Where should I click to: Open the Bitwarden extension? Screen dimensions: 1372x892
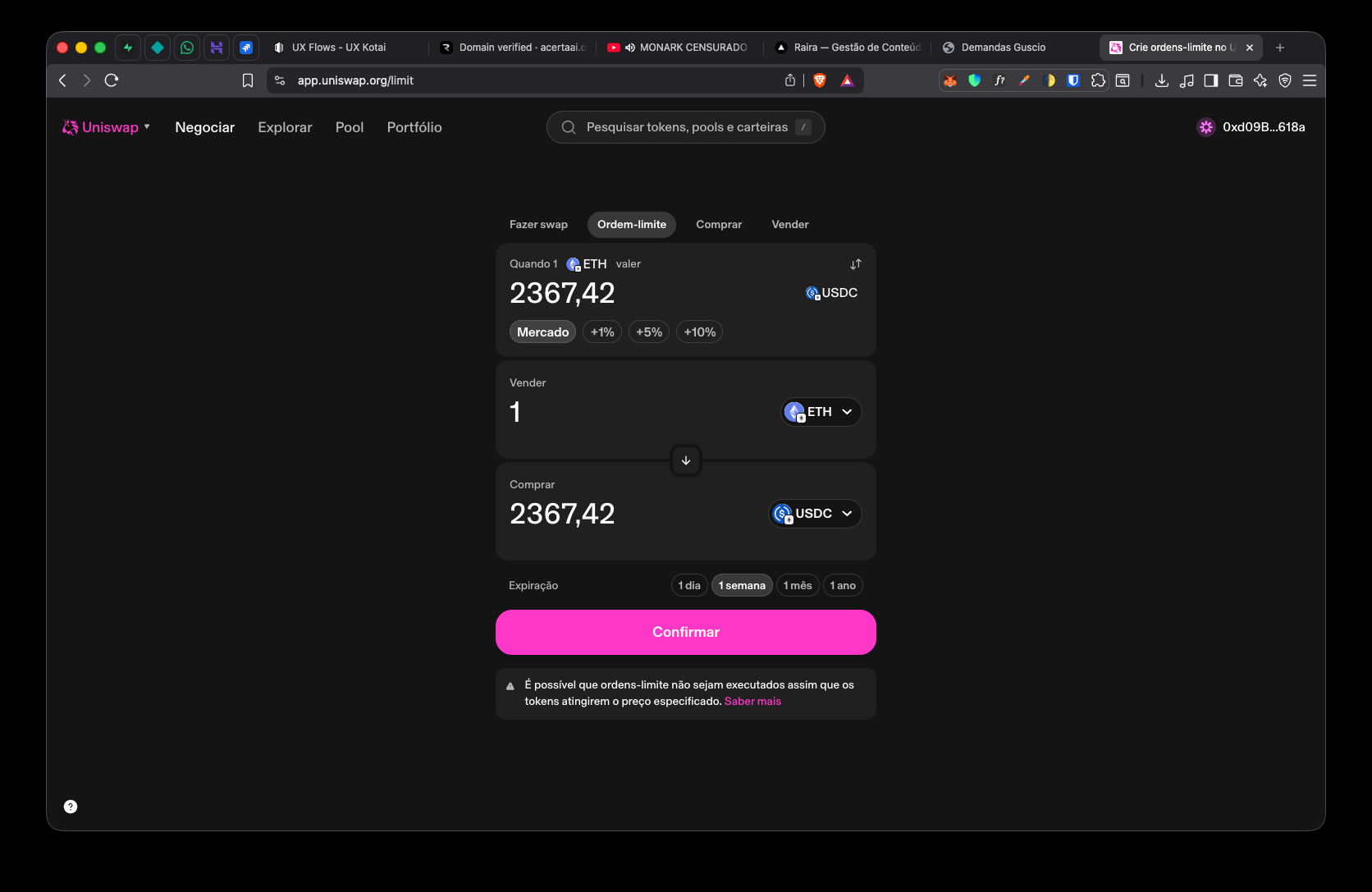point(1073,80)
